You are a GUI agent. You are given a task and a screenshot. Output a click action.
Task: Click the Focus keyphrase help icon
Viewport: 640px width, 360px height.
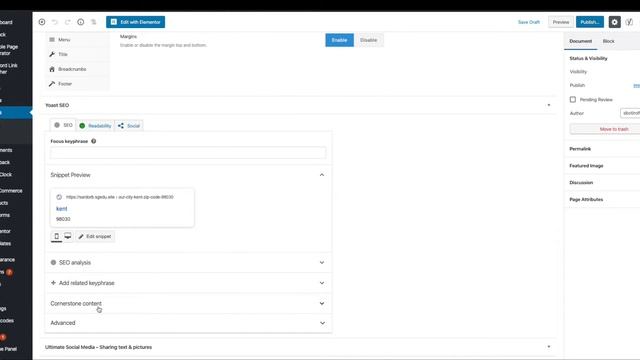click(93, 141)
